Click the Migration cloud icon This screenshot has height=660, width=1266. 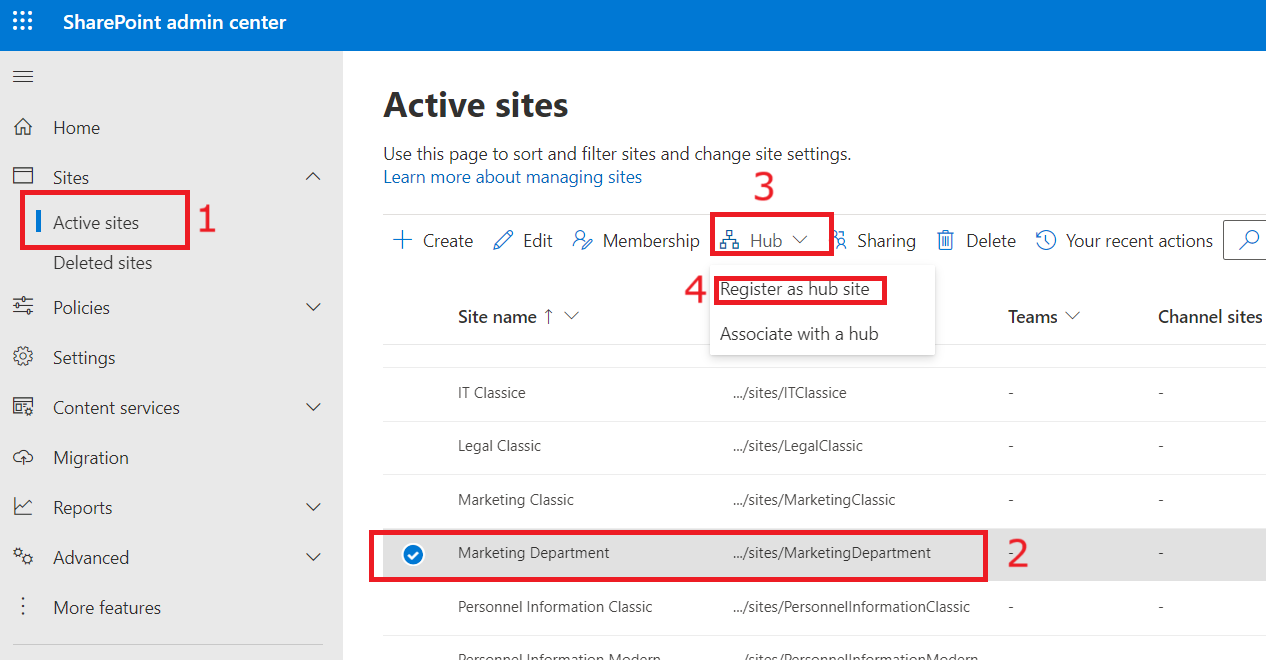pos(22,457)
